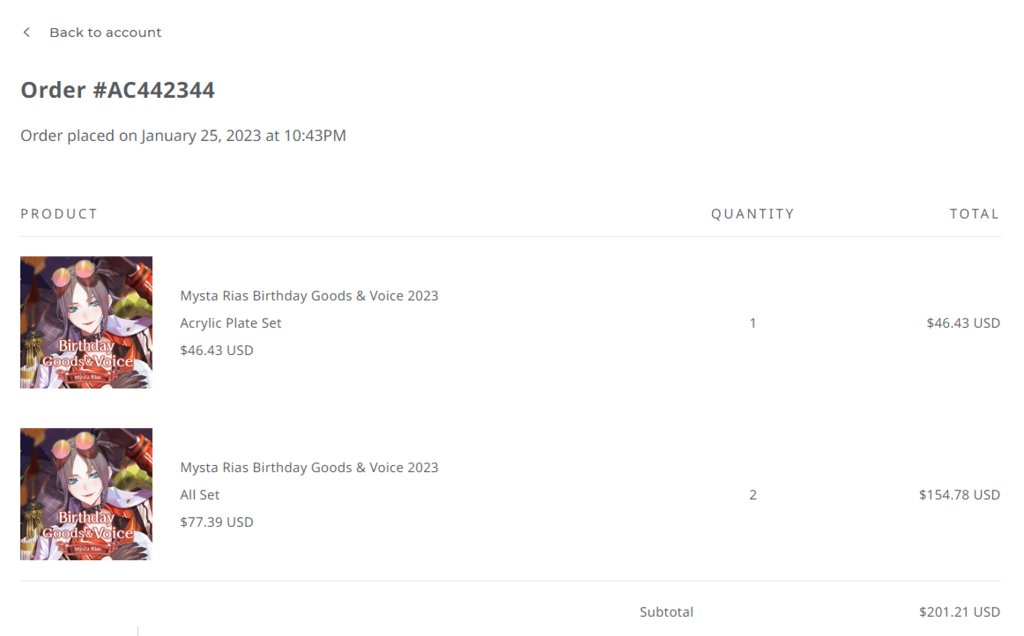The width and height of the screenshot is (1024, 636).
Task: Click the order placed date text
Action: pos(183,136)
